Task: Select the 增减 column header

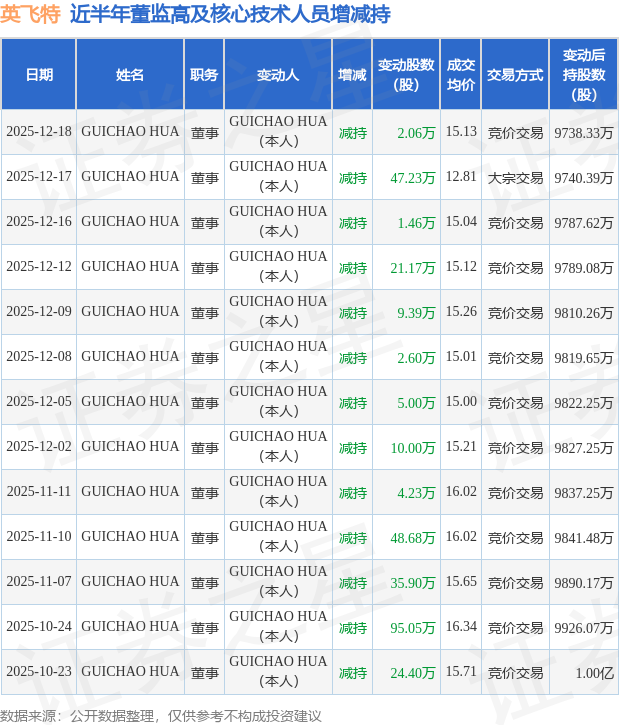Action: point(352,75)
